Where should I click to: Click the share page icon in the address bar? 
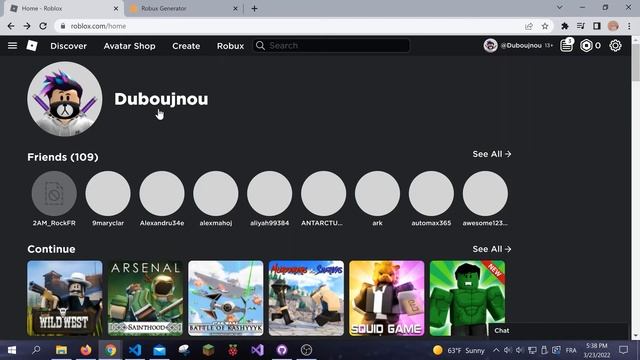point(529,26)
